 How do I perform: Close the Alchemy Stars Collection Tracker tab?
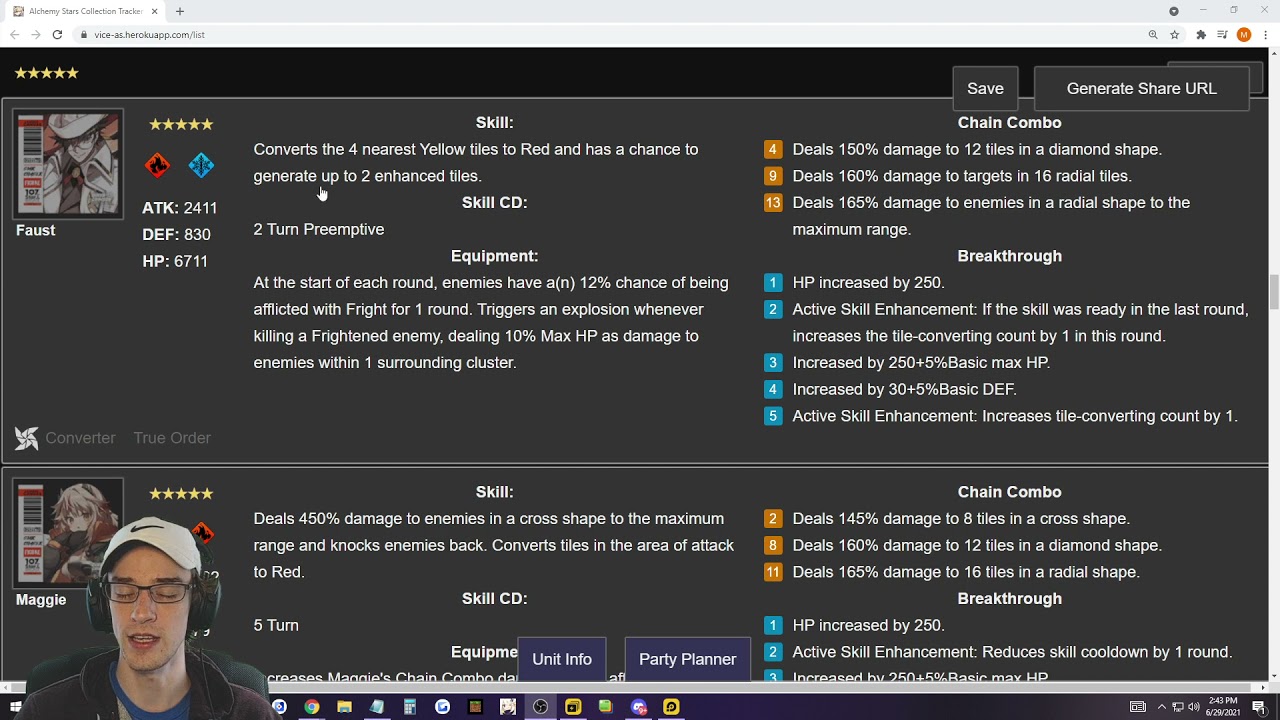tap(155, 11)
